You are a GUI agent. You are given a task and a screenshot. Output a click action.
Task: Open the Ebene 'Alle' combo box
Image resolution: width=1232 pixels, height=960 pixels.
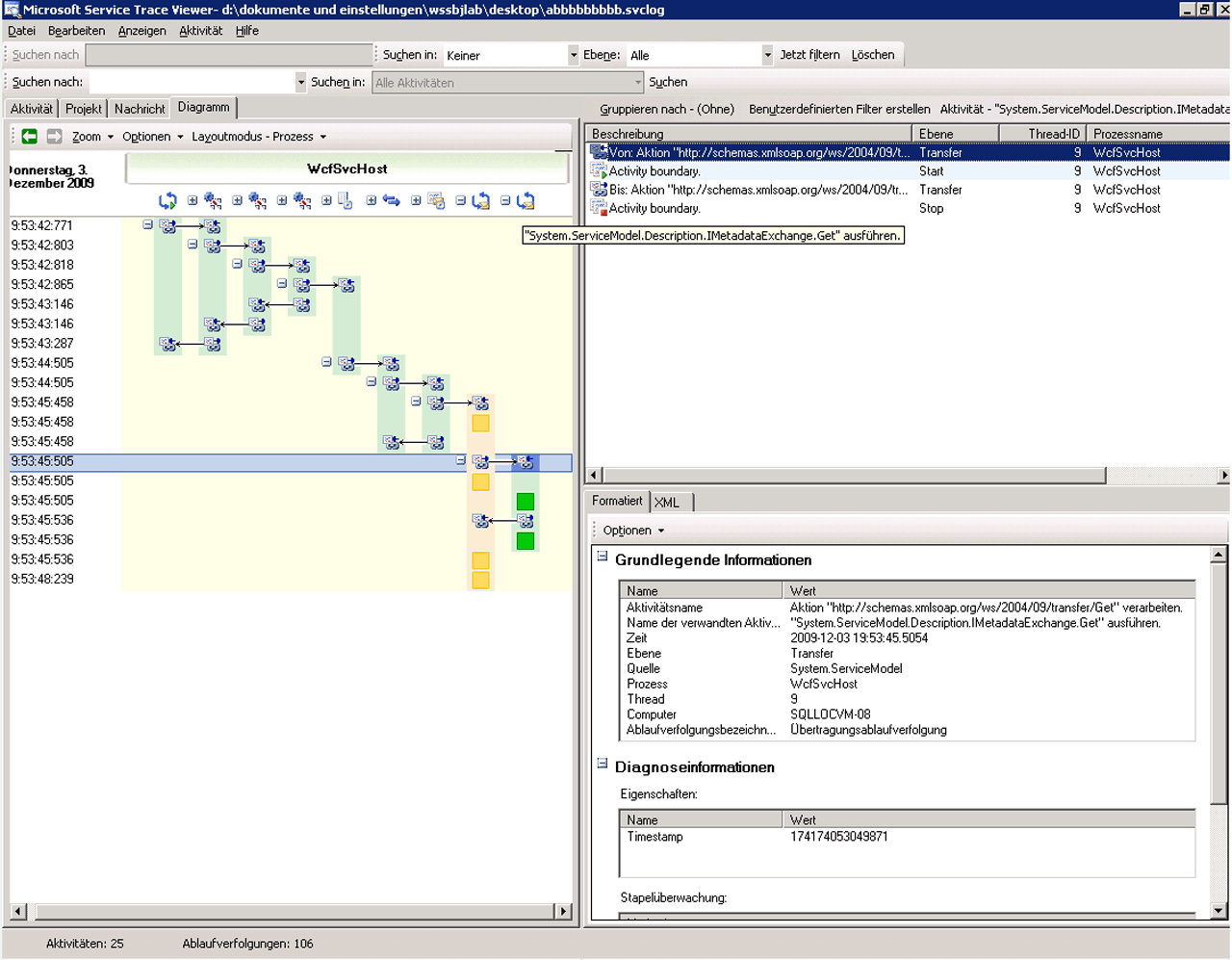point(700,55)
